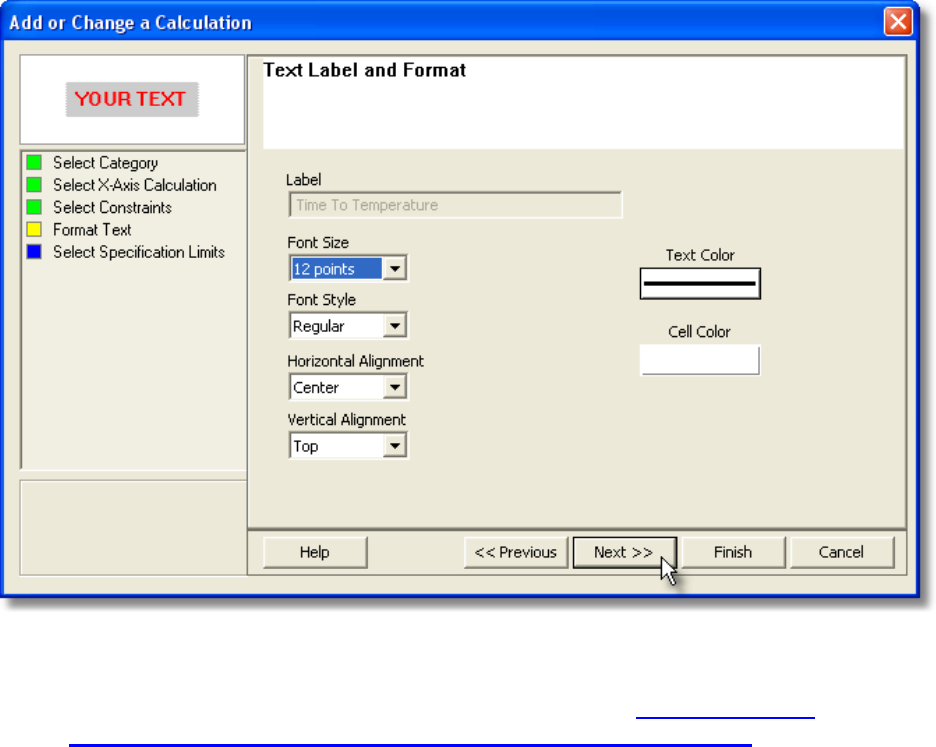Image resolution: width=936 pixels, height=747 pixels.
Task: Open the Cell Color swatch picker
Action: (x=700, y=360)
